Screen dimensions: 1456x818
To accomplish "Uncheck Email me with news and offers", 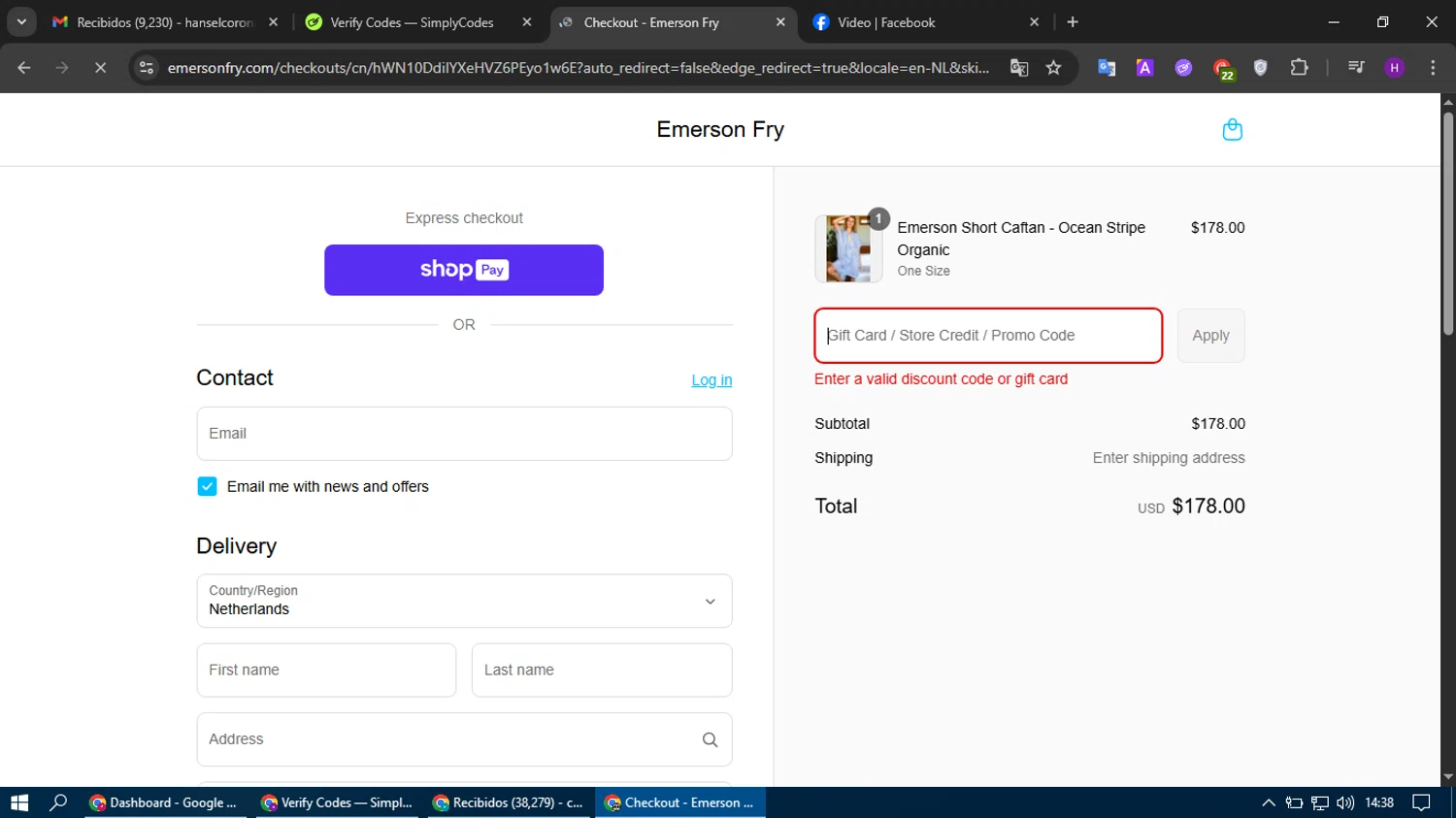I will [207, 486].
